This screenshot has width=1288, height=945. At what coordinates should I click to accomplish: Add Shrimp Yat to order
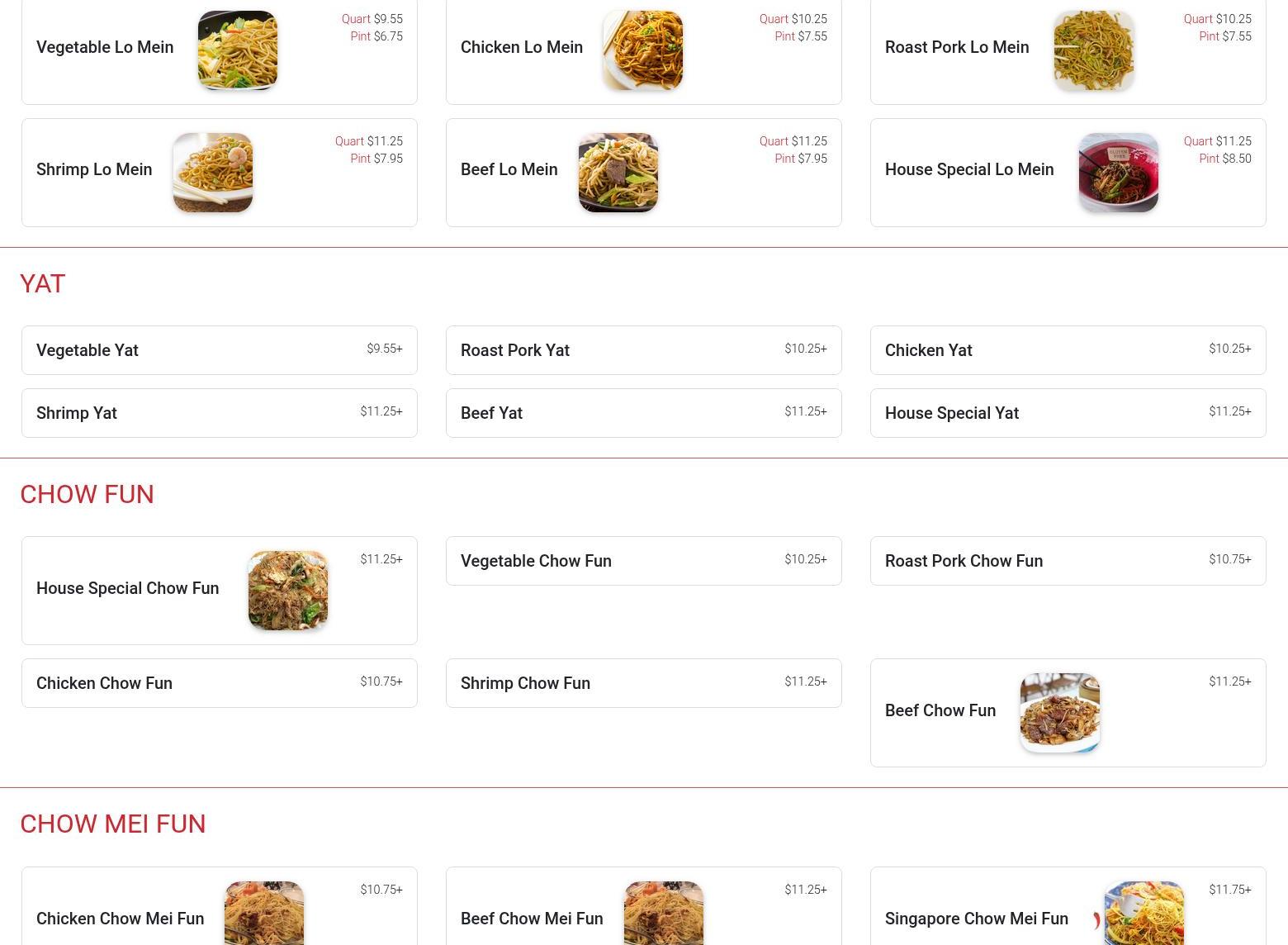220,413
